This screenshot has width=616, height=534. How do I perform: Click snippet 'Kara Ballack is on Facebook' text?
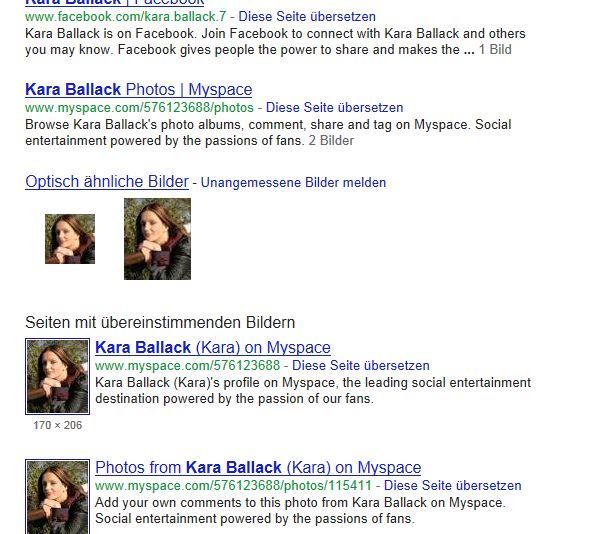pyautogui.click(x=275, y=41)
